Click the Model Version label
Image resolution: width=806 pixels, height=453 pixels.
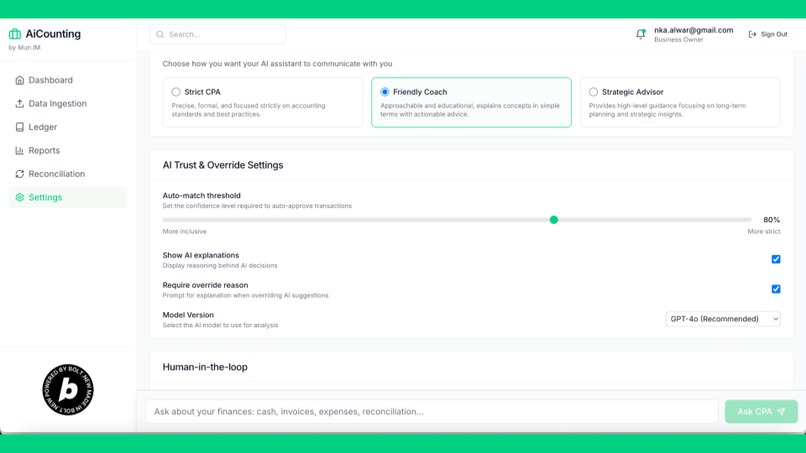point(188,315)
